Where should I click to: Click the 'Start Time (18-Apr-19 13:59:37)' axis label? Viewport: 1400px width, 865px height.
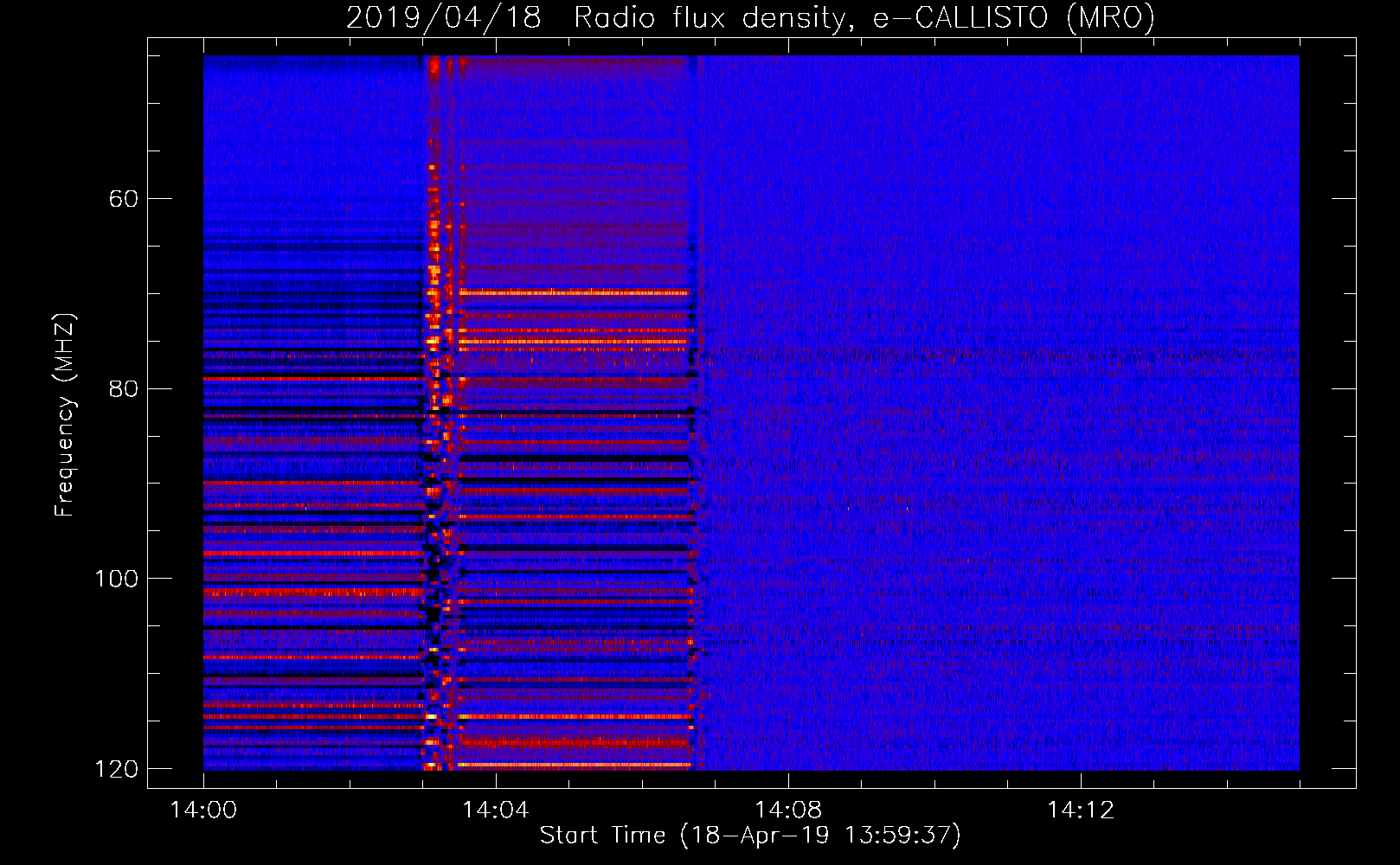[750, 836]
